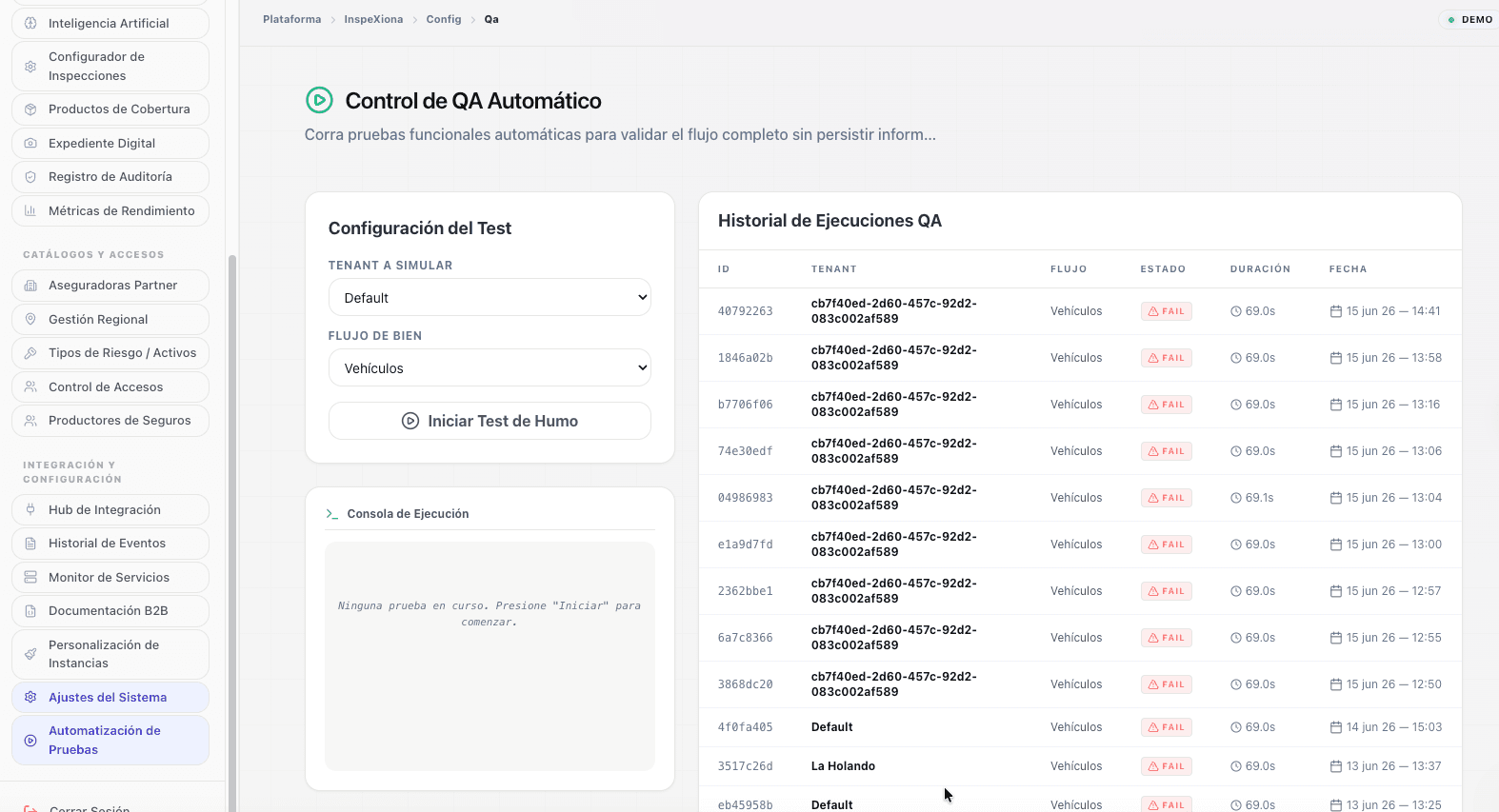
Task: Click the calendar icon beside 15 jun 26 — 14:41
Action: pyautogui.click(x=1336, y=311)
